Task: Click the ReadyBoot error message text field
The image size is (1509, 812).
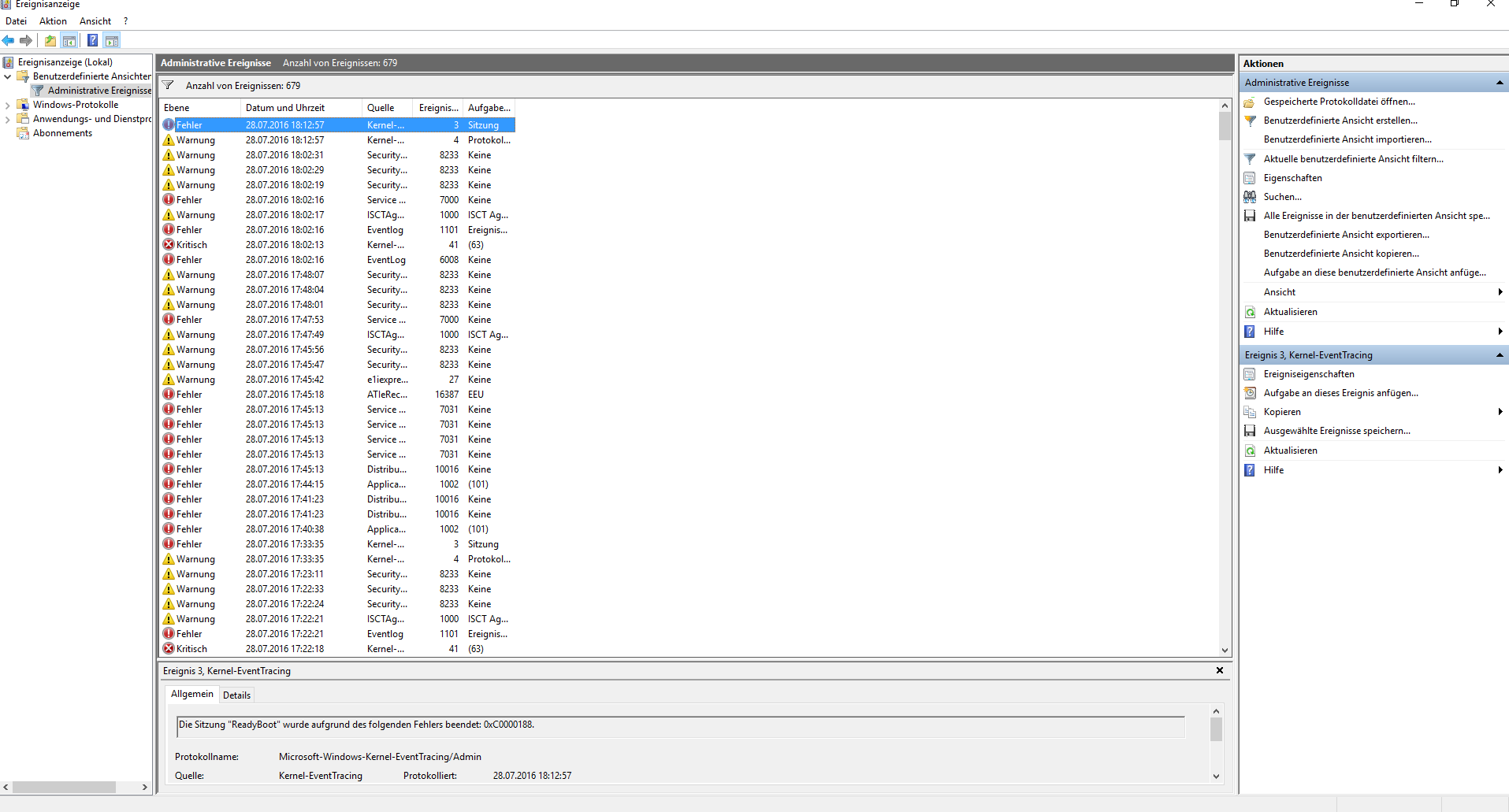Action: (681, 726)
